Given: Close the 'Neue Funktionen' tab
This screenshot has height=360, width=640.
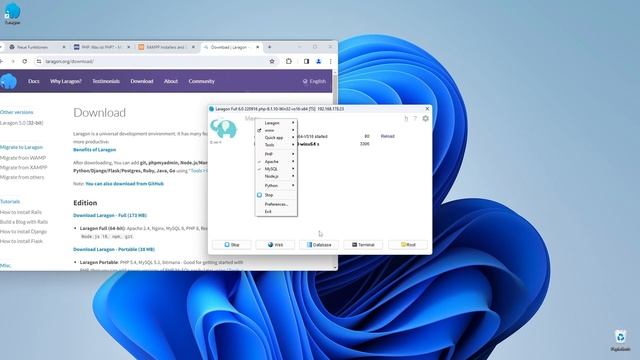Looking at the screenshot, I should coord(64,47).
